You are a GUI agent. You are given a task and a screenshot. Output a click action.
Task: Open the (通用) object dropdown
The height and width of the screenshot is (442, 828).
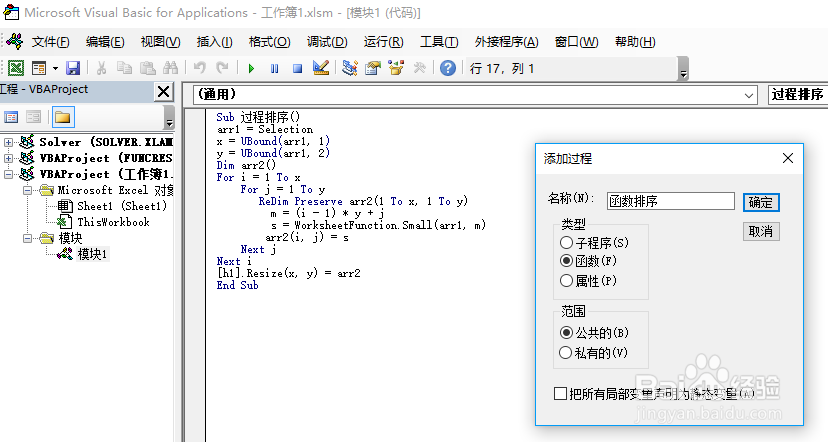[749, 96]
